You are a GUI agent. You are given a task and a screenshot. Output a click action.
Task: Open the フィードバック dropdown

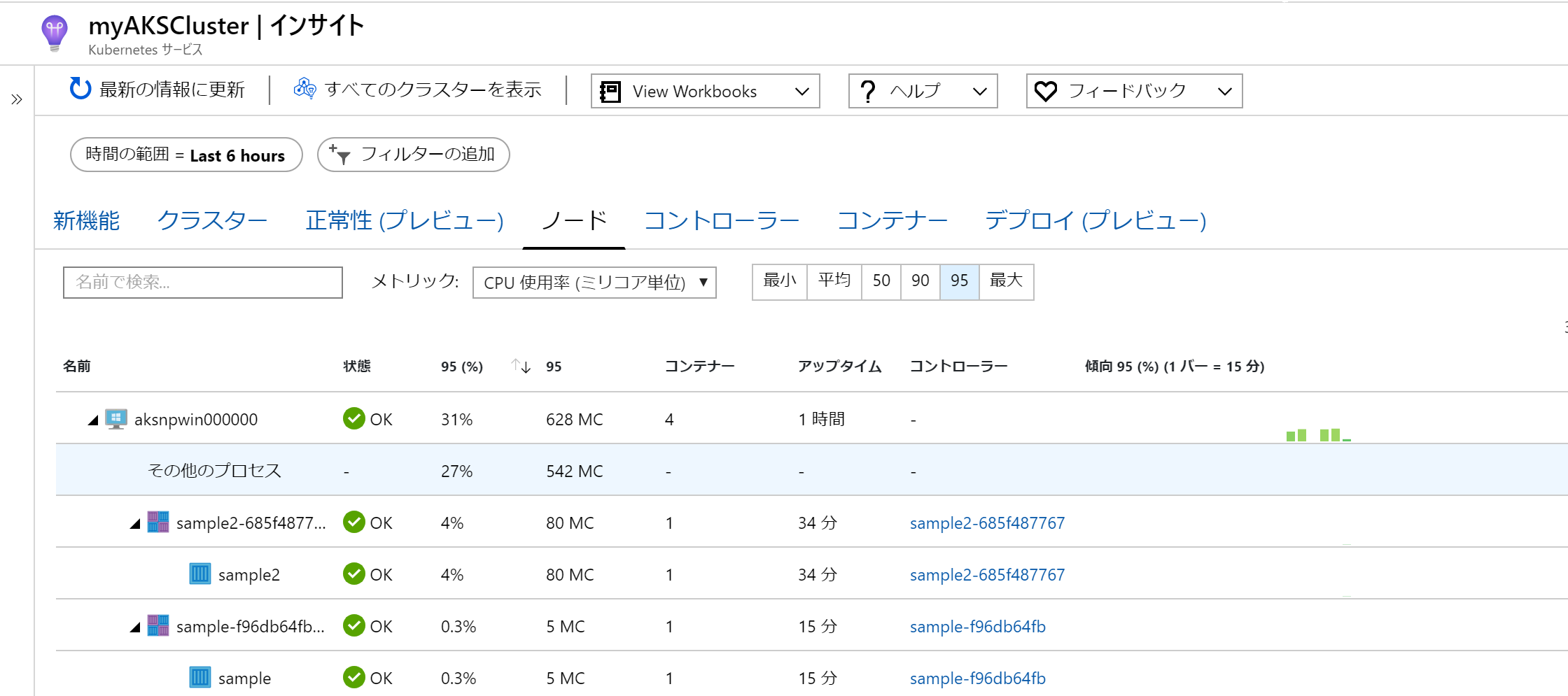pyautogui.click(x=1135, y=91)
